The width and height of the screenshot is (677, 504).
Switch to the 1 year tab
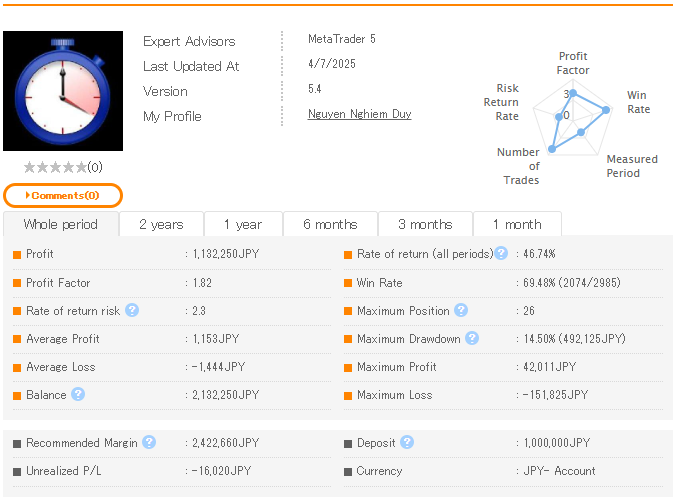pos(243,224)
